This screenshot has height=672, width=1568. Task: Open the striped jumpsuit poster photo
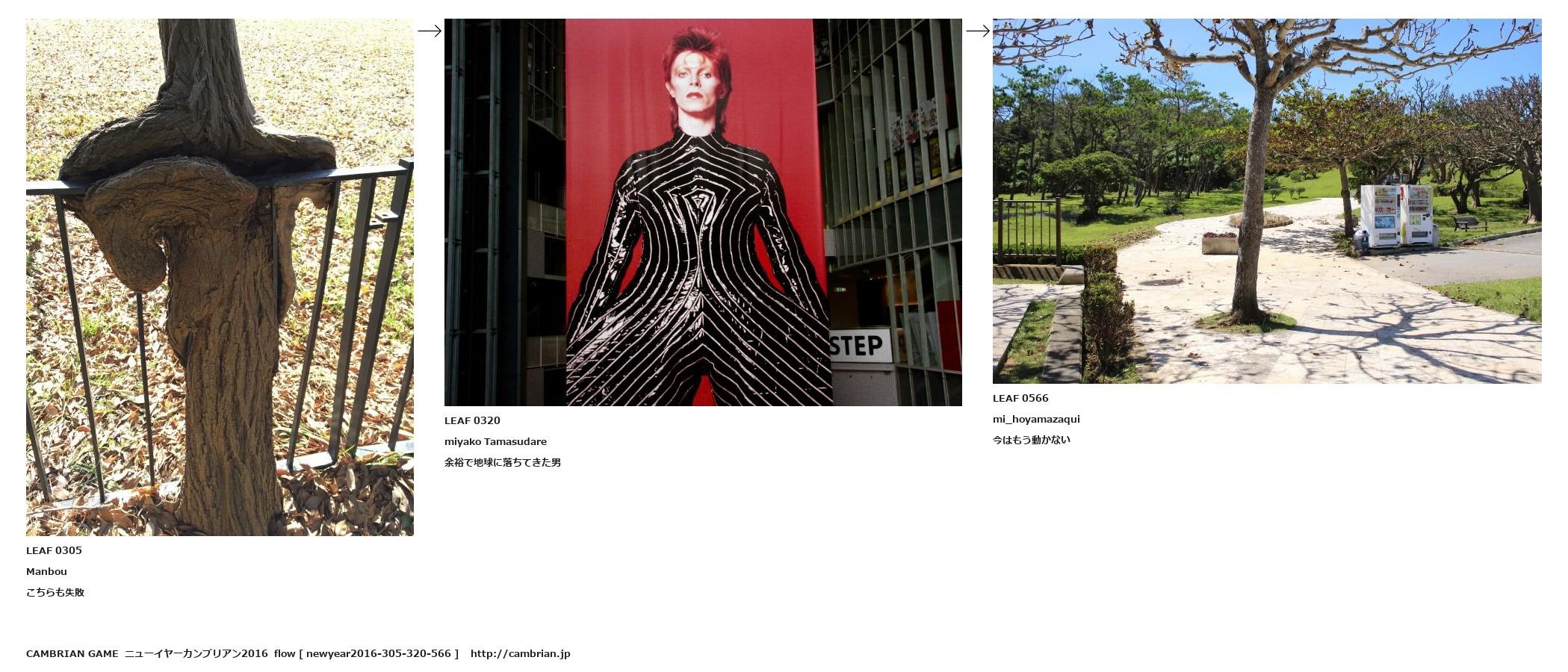pos(703,212)
